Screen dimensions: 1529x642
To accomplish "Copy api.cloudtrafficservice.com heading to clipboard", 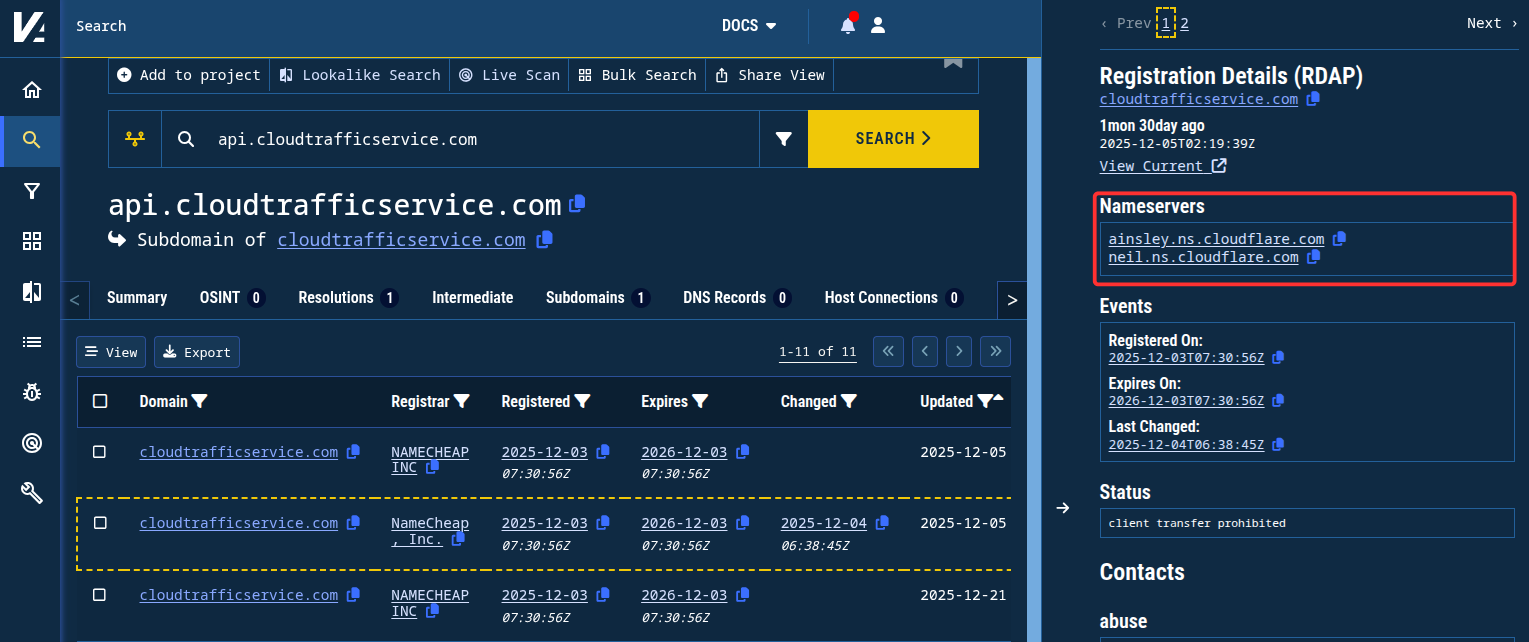I will pos(577,204).
